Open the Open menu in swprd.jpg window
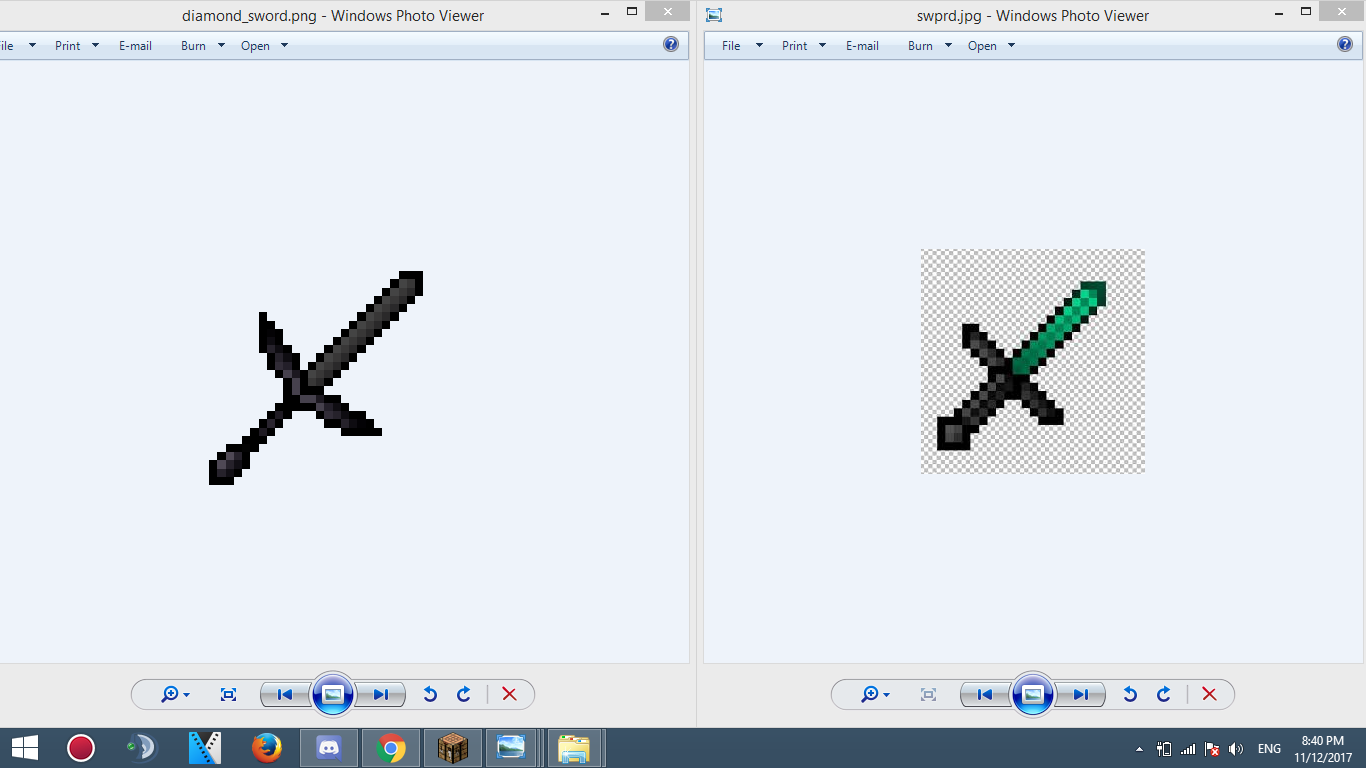The width and height of the screenshot is (1366, 768). pos(982,46)
